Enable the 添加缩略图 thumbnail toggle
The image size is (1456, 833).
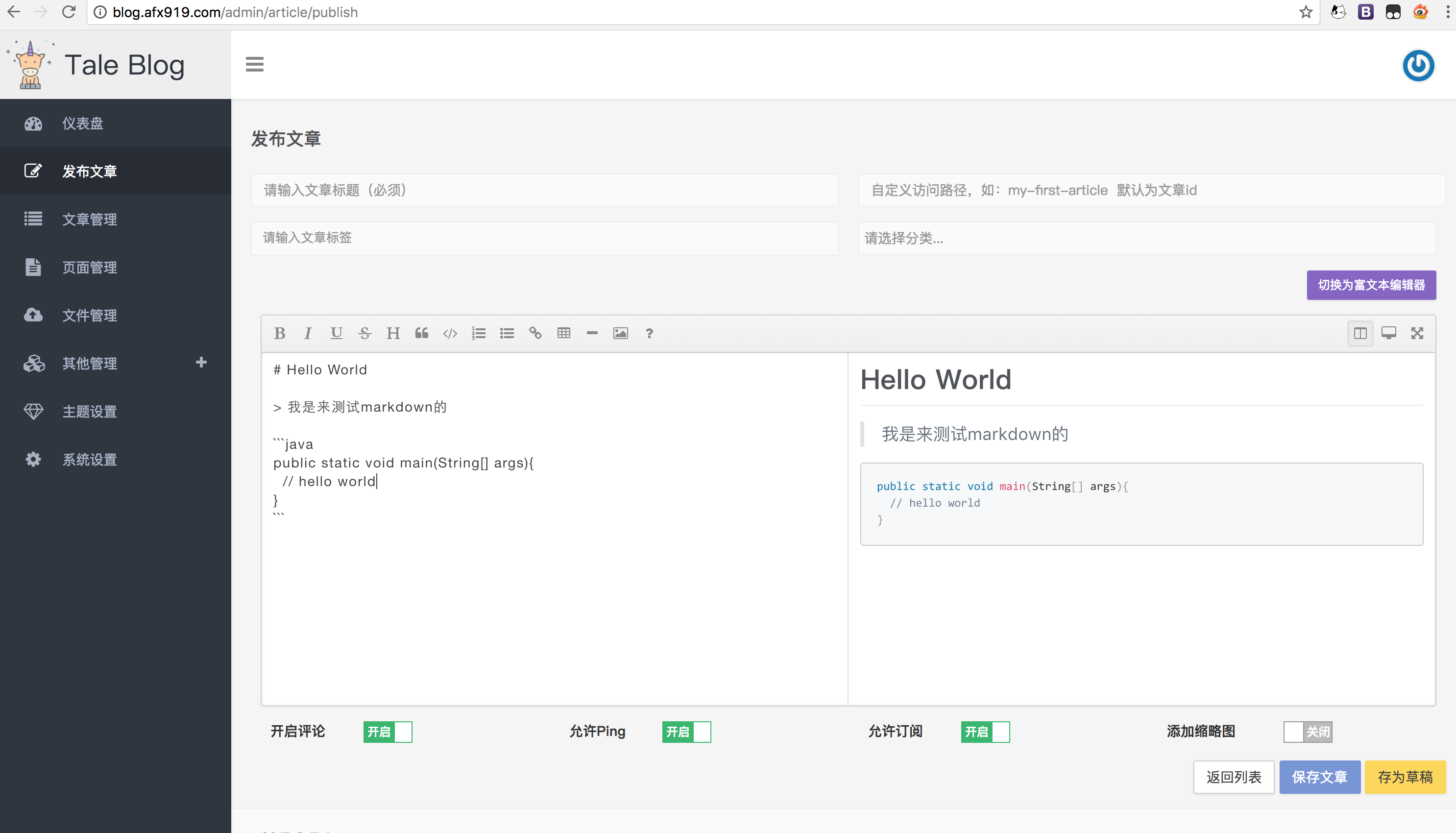tap(1308, 732)
